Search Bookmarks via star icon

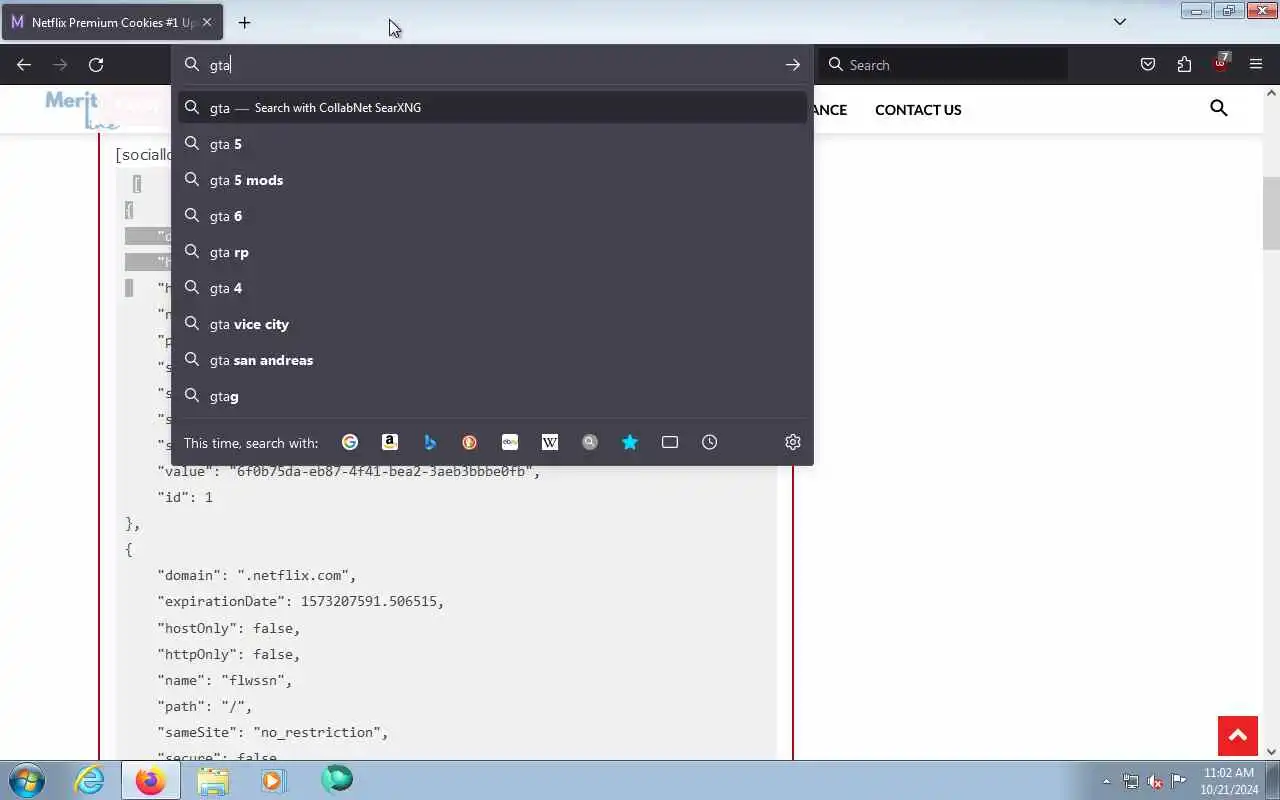tap(630, 442)
